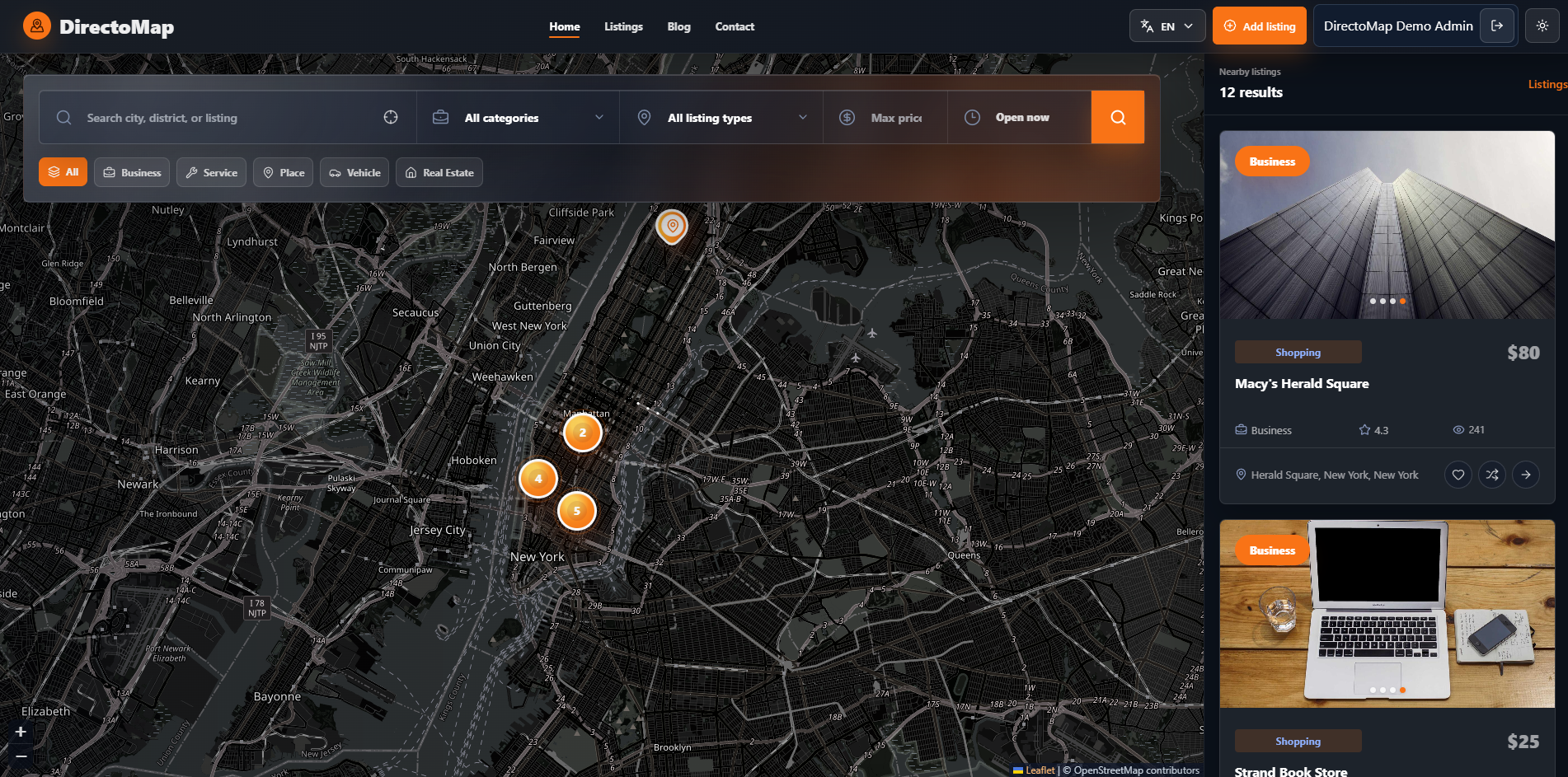Click the "12 results" count text
Screen dimensions: 1568x777
[1251, 92]
